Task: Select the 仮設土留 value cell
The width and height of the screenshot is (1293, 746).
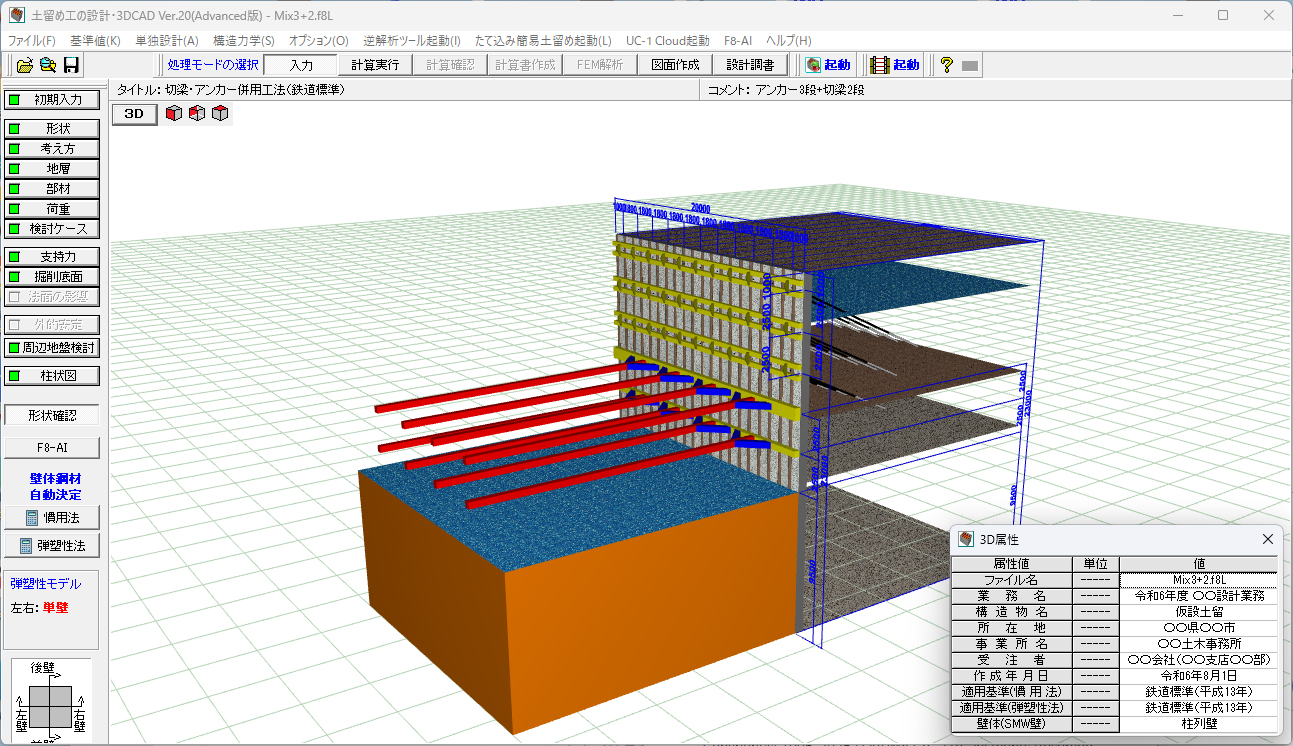Action: (1199, 612)
